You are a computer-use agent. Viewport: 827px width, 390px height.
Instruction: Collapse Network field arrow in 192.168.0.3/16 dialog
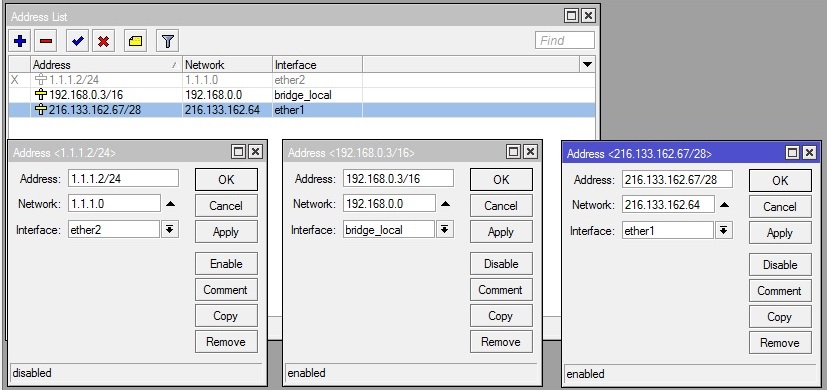(x=445, y=204)
